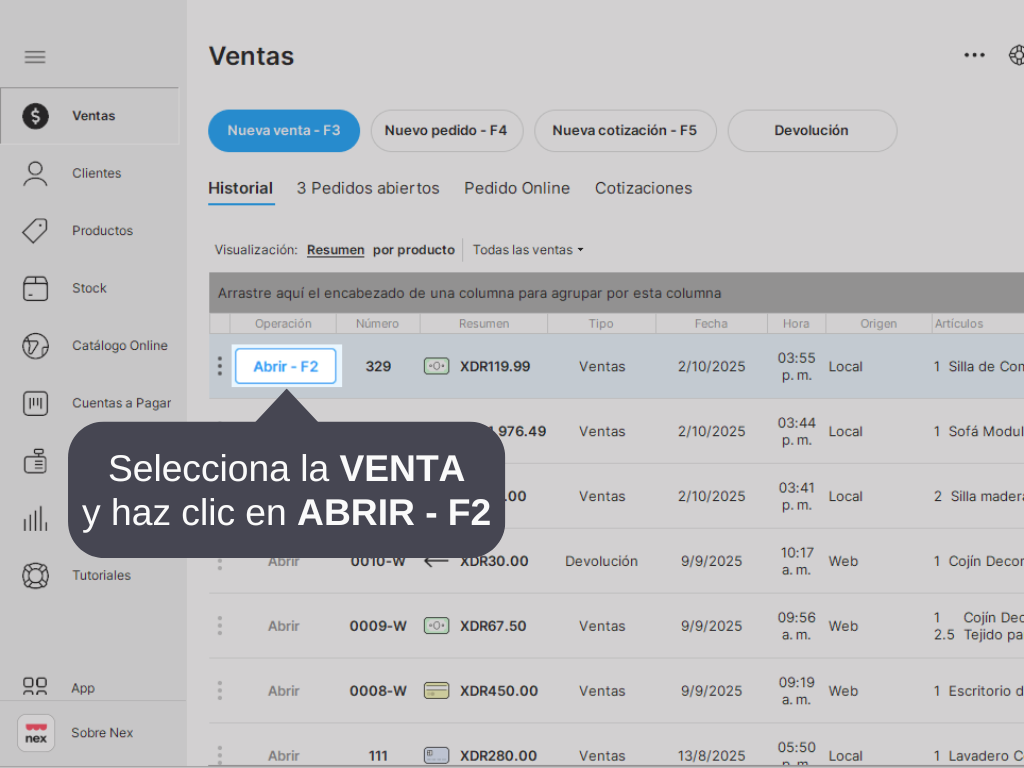Image resolution: width=1024 pixels, height=768 pixels.
Task: Open the three-dot more options menu
Action: click(974, 56)
